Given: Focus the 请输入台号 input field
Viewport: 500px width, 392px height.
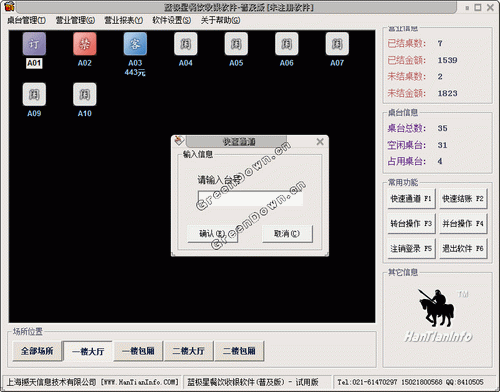Looking at the screenshot, I should [x=250, y=199].
